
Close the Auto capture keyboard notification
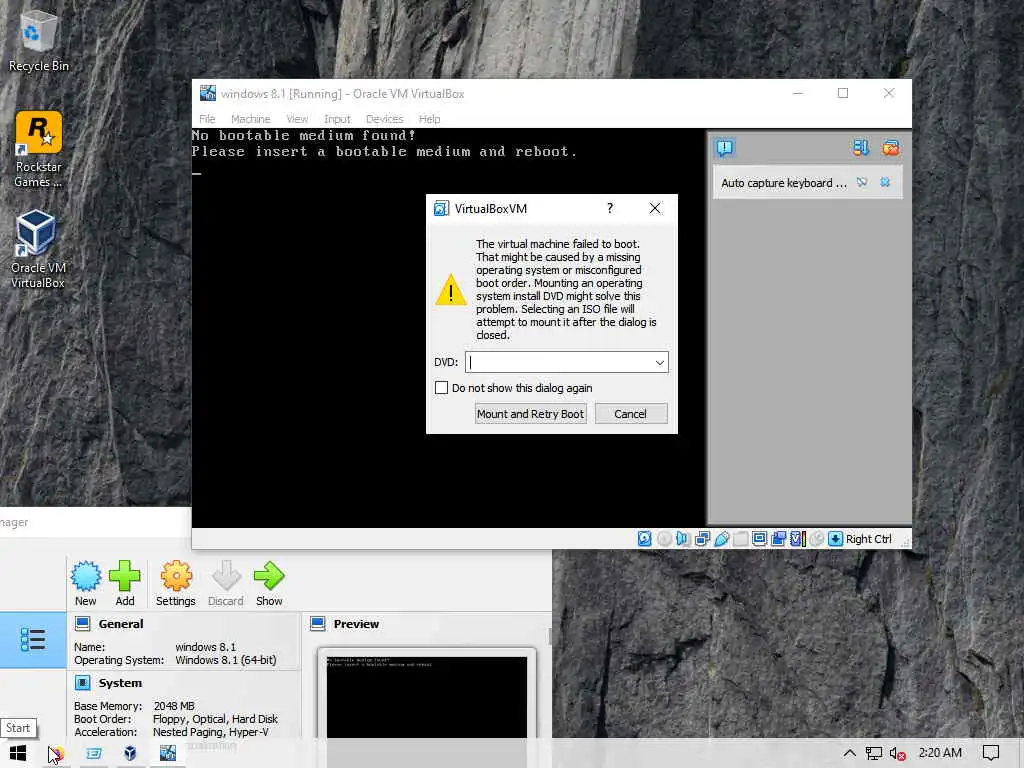[x=885, y=182]
